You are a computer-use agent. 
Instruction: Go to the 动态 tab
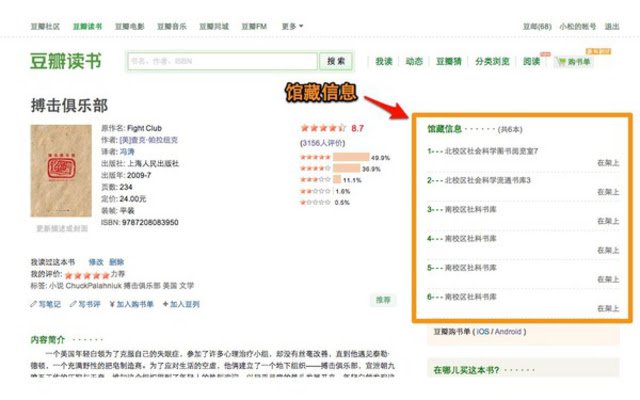414,62
